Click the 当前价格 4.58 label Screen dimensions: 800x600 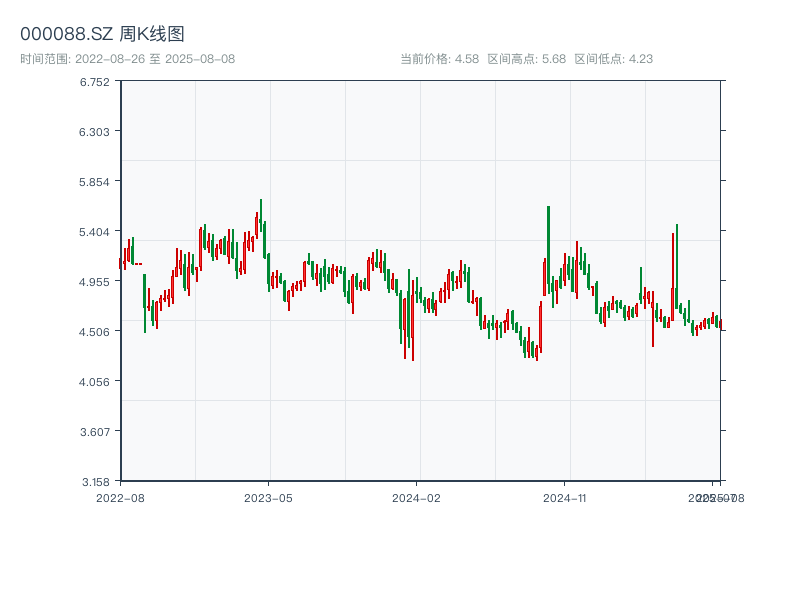pyautogui.click(x=439, y=59)
